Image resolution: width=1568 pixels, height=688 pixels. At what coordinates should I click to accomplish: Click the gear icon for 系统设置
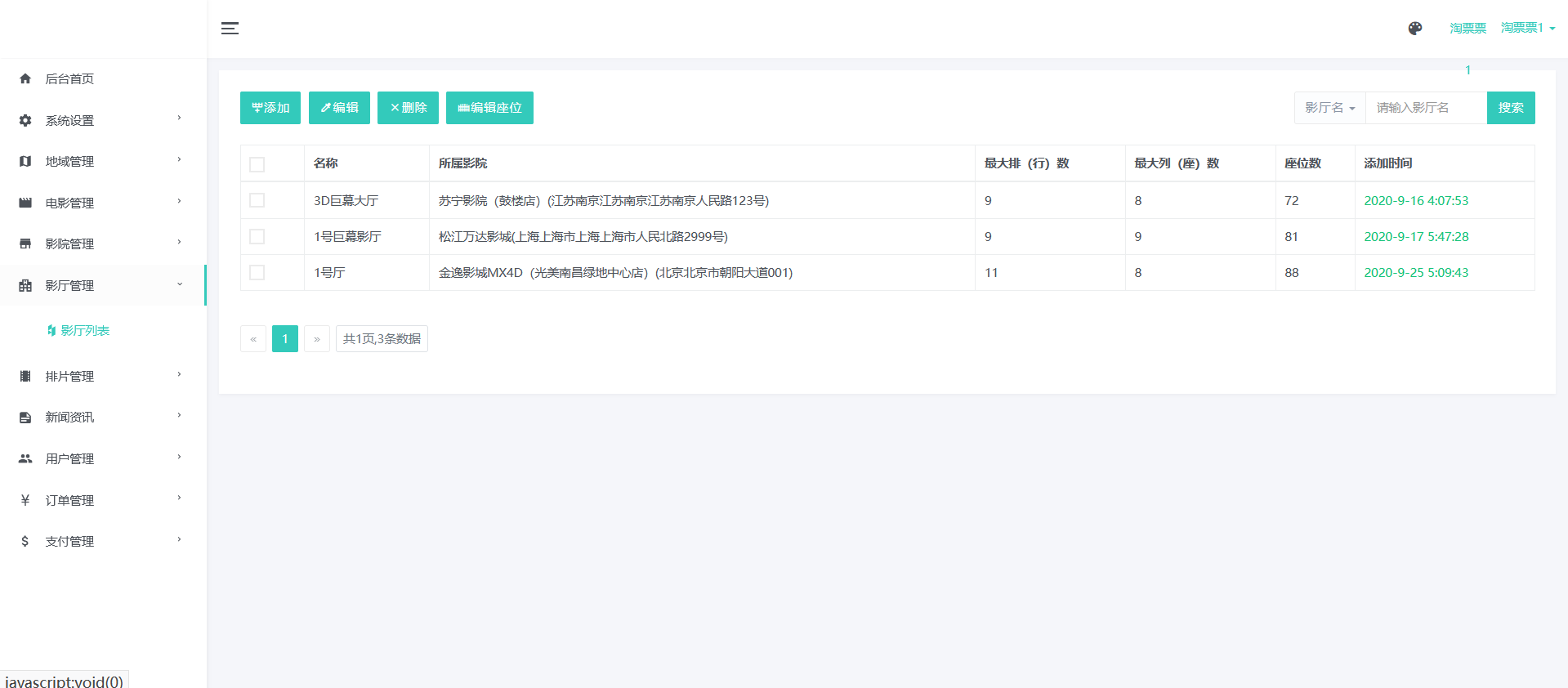(x=25, y=121)
